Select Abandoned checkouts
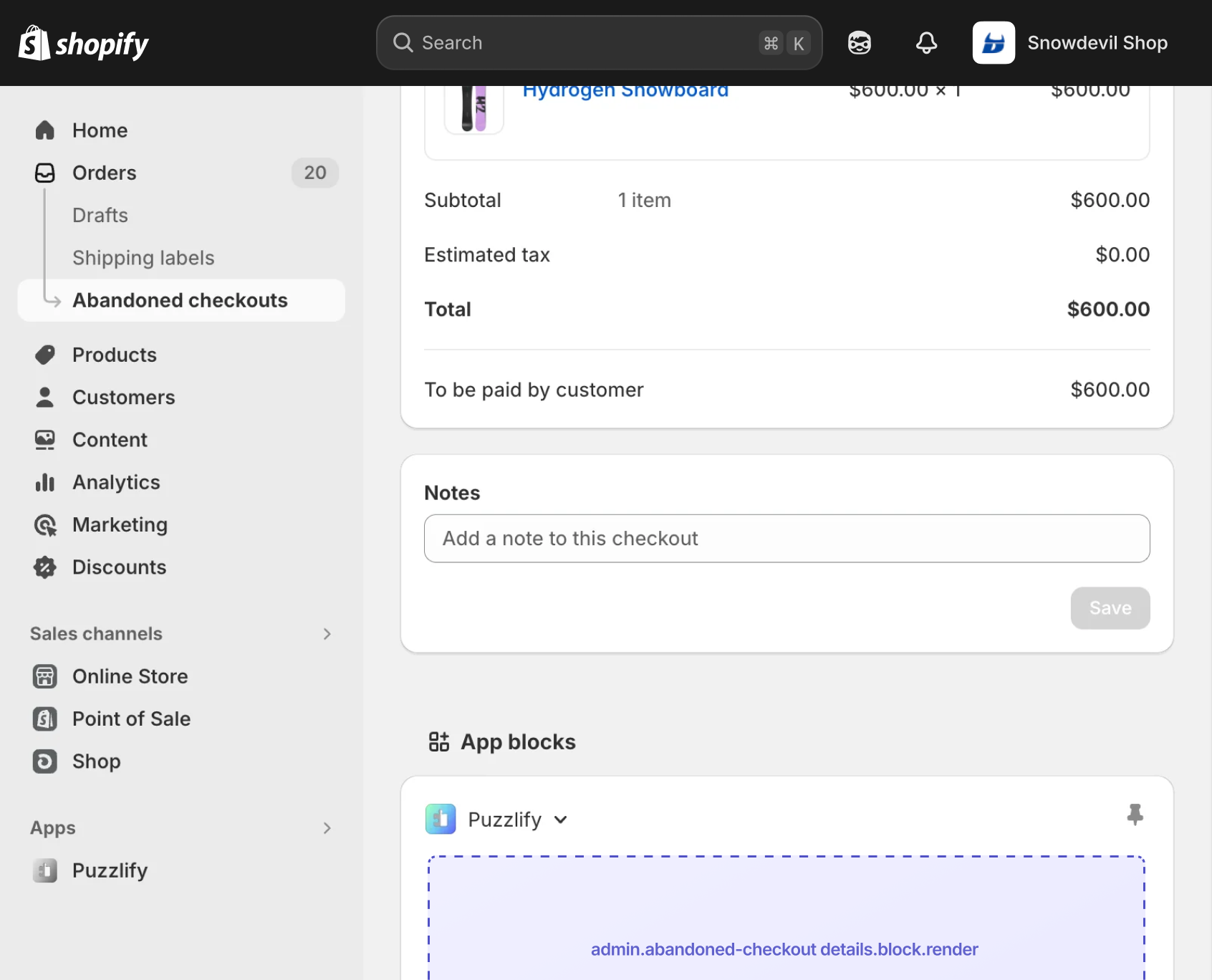 click(181, 300)
